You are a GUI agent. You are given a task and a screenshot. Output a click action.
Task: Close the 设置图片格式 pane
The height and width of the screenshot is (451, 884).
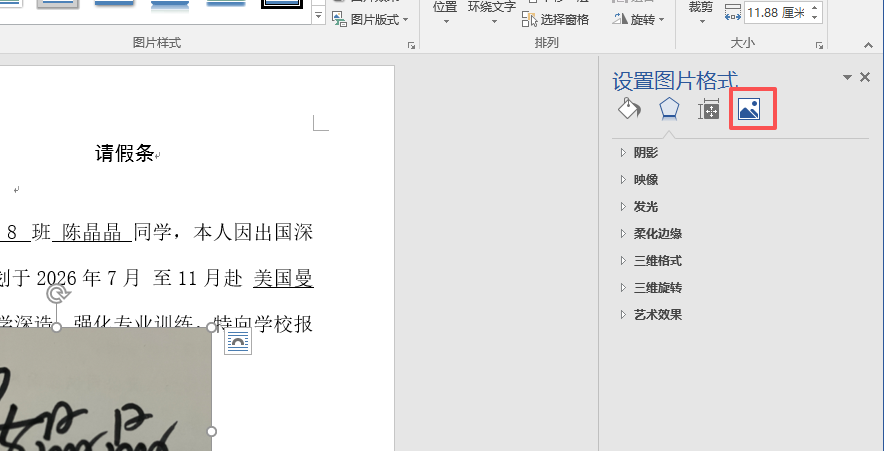pyautogui.click(x=865, y=77)
